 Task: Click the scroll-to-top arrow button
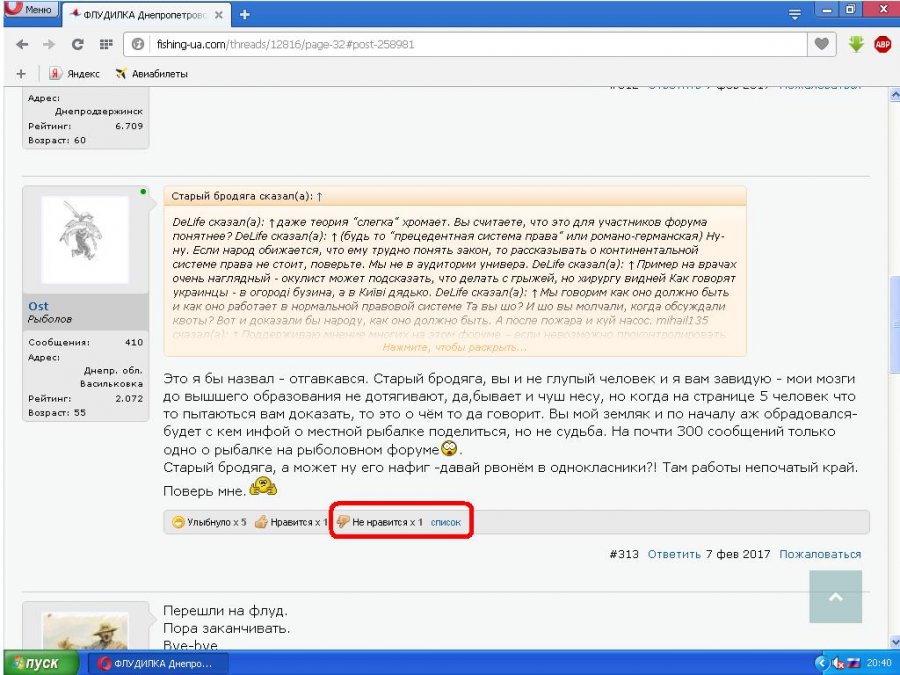click(x=835, y=597)
